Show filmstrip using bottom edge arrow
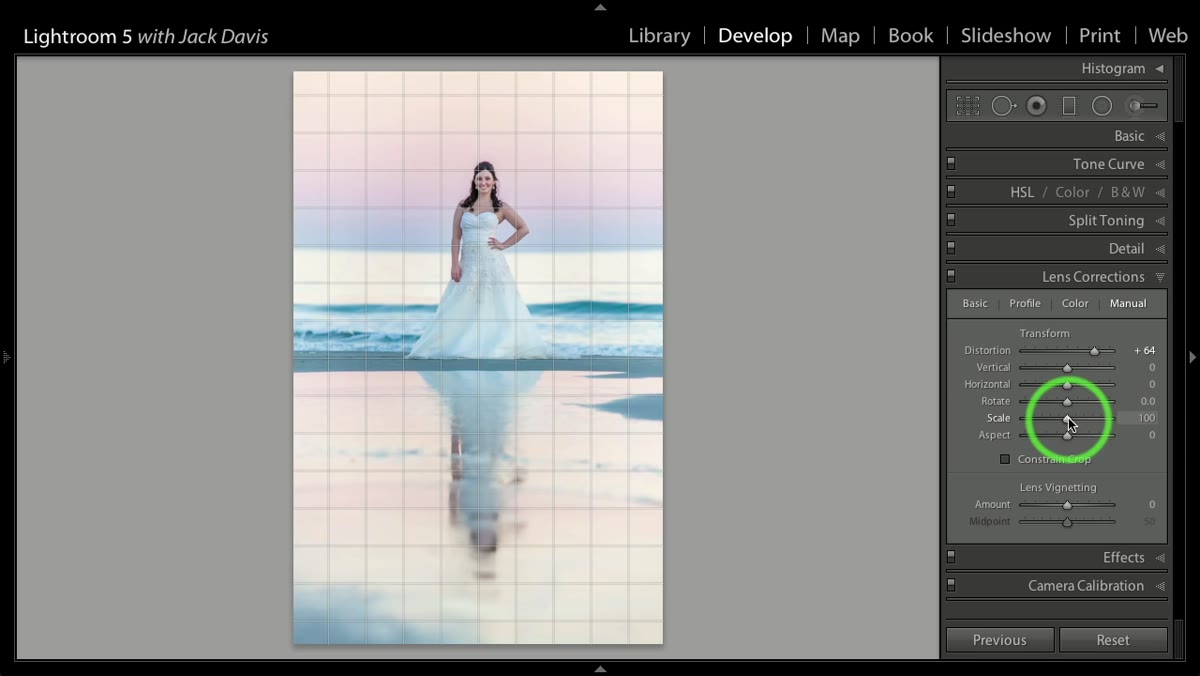1200x676 pixels. [x=600, y=669]
